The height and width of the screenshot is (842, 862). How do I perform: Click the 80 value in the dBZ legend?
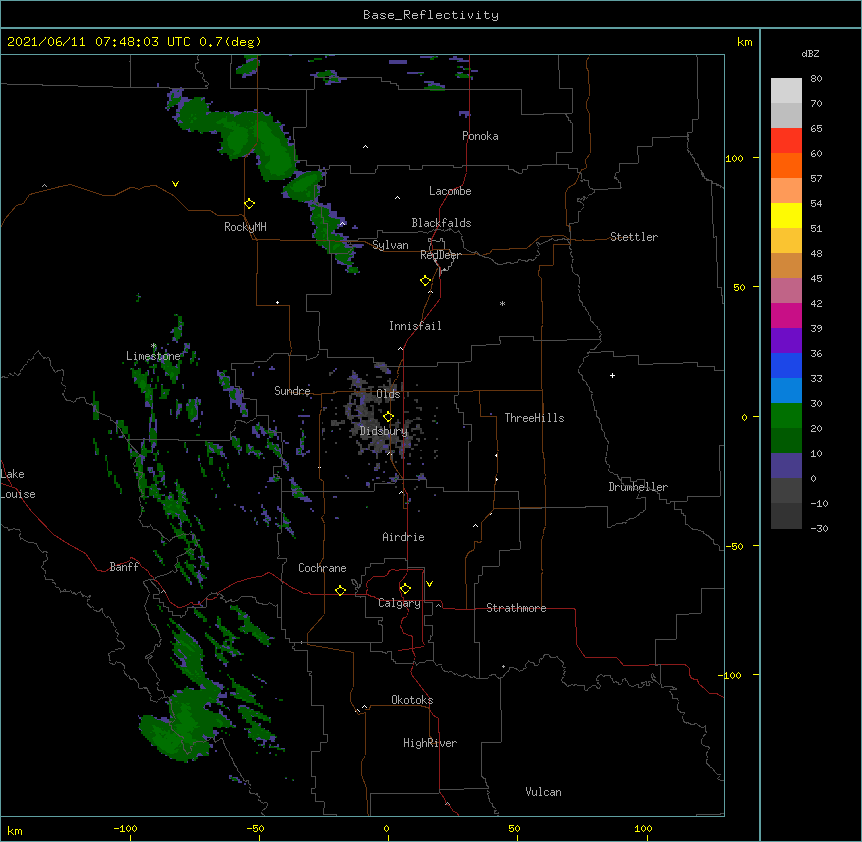[816, 79]
